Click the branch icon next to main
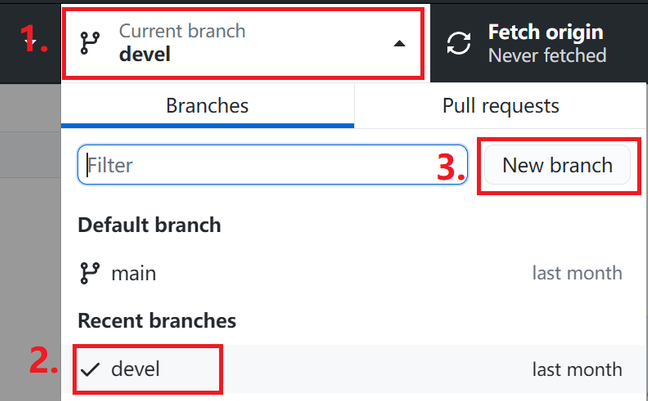The image size is (648, 401). (x=90, y=273)
